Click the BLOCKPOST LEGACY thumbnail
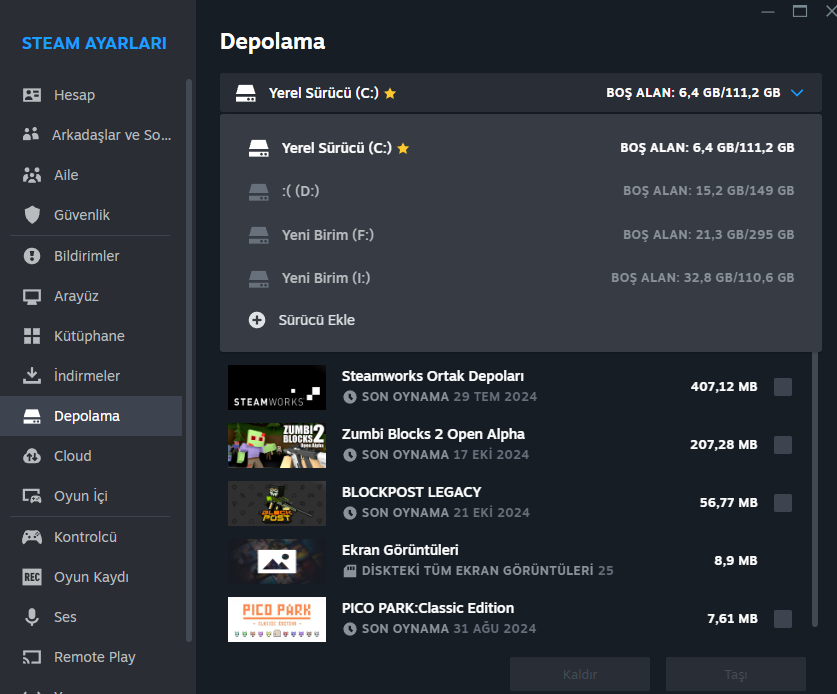Screen dimensions: 837x694 coord(277,503)
